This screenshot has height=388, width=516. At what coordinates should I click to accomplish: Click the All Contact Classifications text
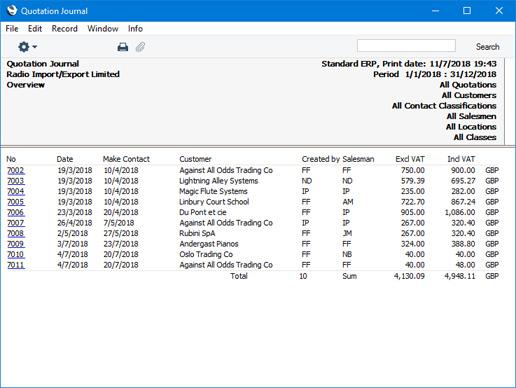(x=444, y=106)
